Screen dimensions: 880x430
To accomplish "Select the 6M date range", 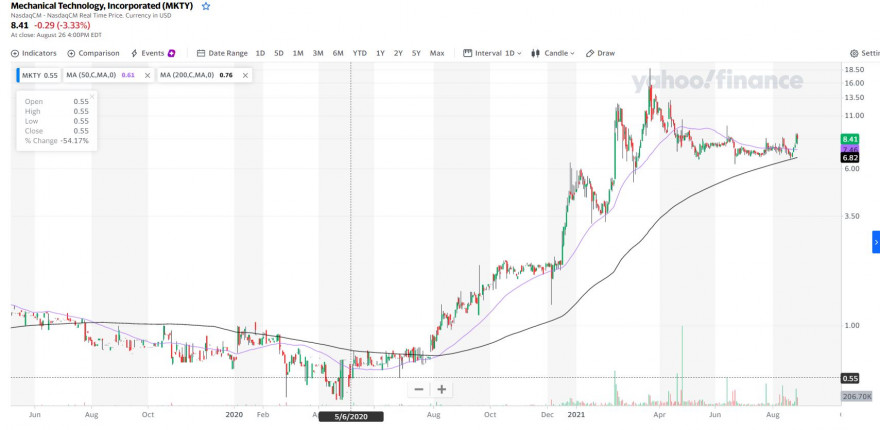I will pyautogui.click(x=338, y=53).
